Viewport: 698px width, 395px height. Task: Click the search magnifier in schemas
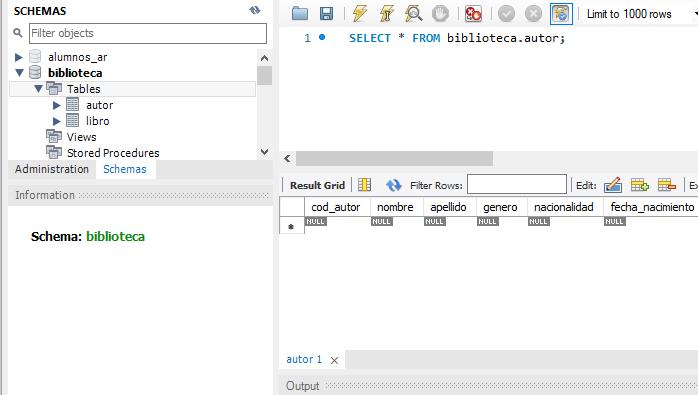[18, 33]
